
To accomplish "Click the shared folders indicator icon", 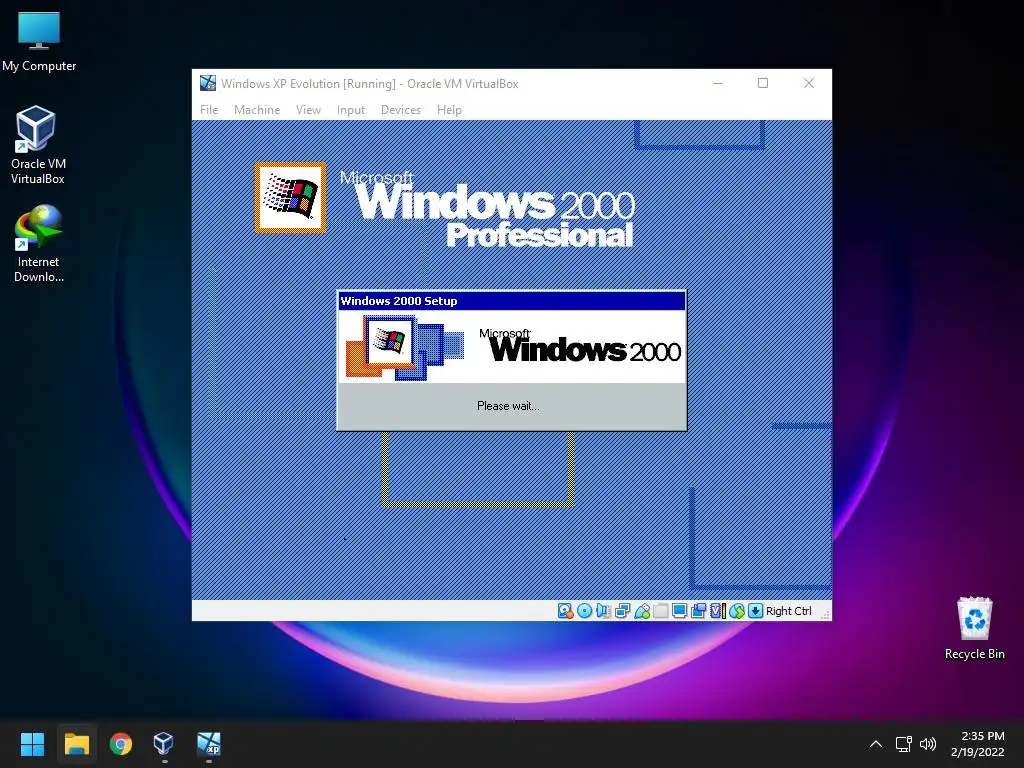I will tap(661, 611).
